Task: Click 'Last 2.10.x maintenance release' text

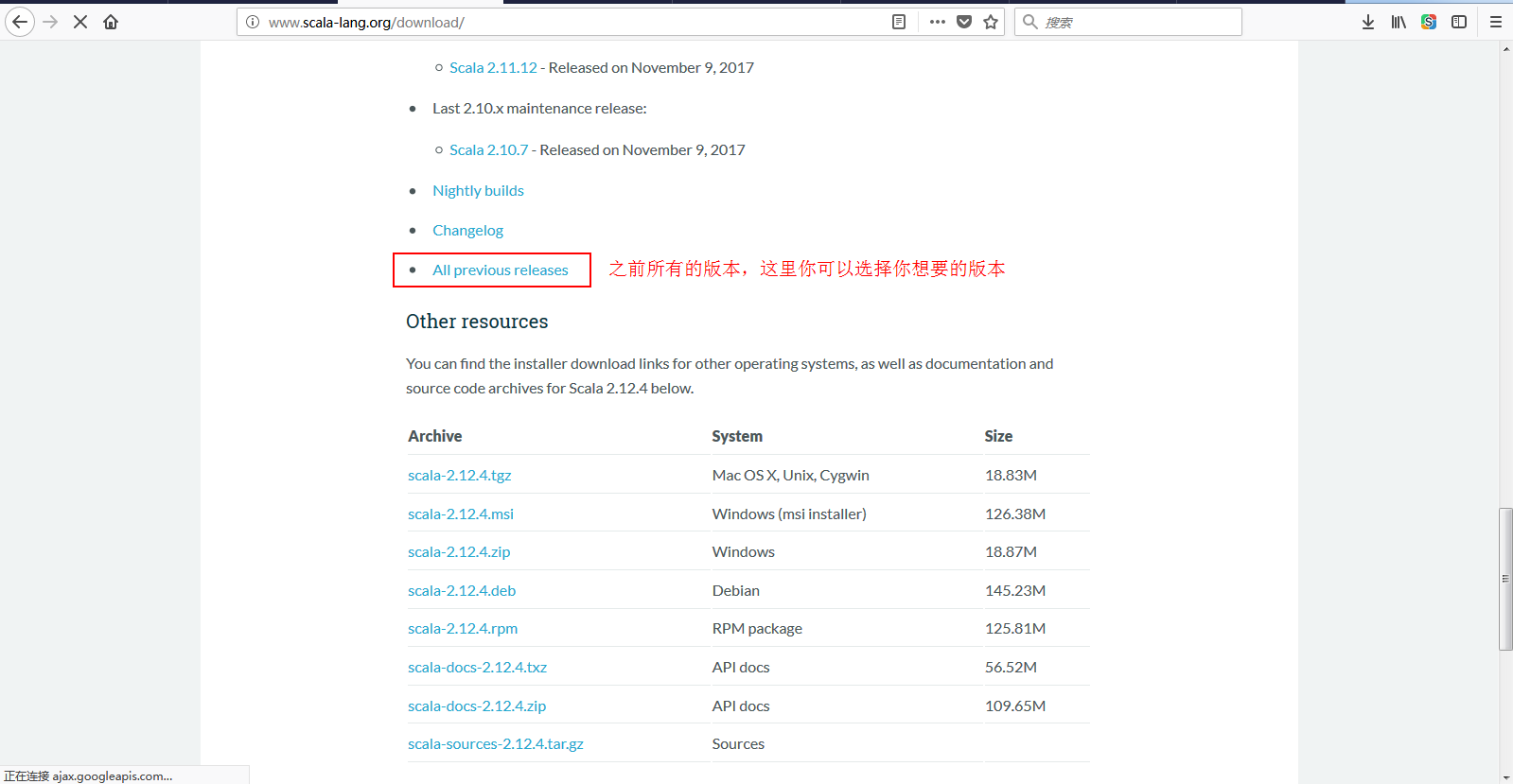Action: (539, 109)
